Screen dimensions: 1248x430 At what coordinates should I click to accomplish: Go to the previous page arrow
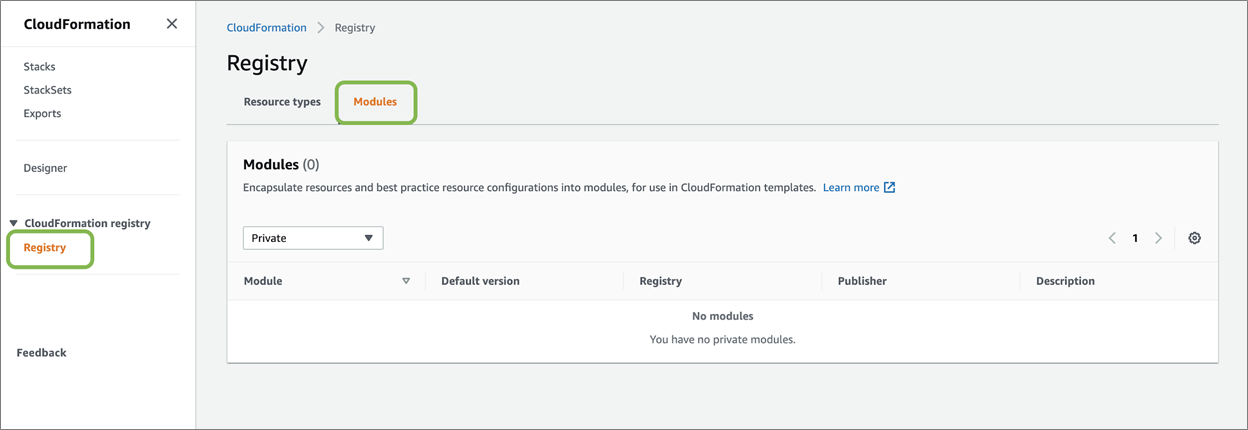tap(1112, 238)
